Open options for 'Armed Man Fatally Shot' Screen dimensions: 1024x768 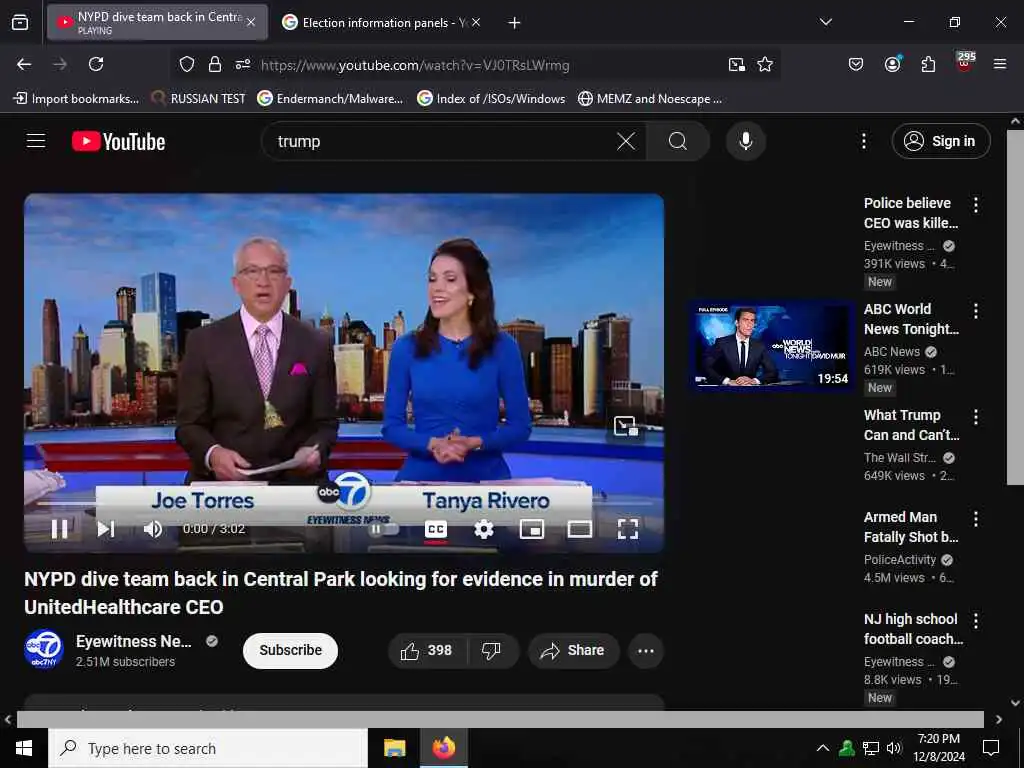tap(976, 519)
